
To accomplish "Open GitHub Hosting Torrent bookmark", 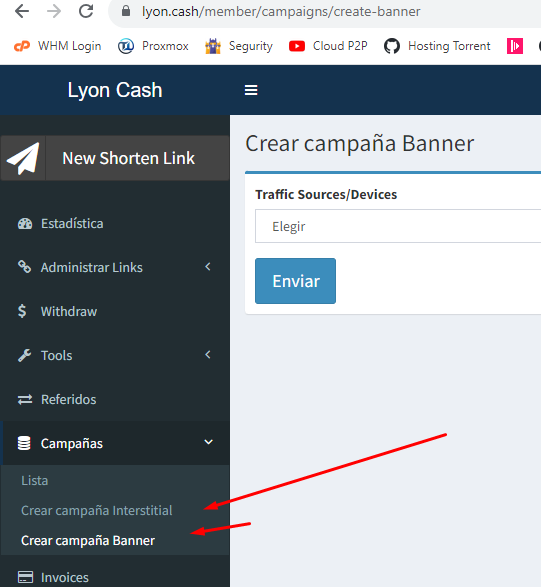I will coord(437,46).
